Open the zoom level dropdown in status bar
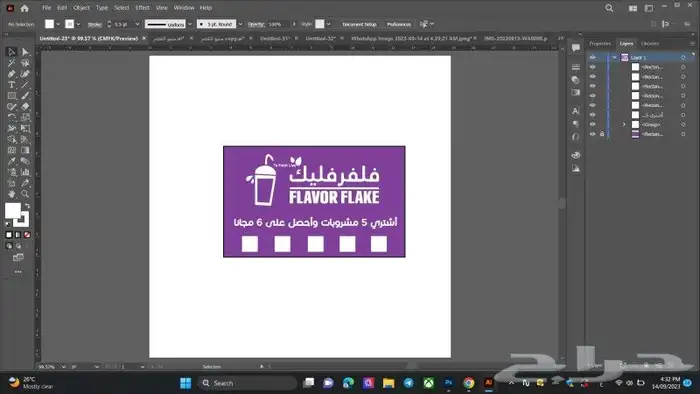 63,367
